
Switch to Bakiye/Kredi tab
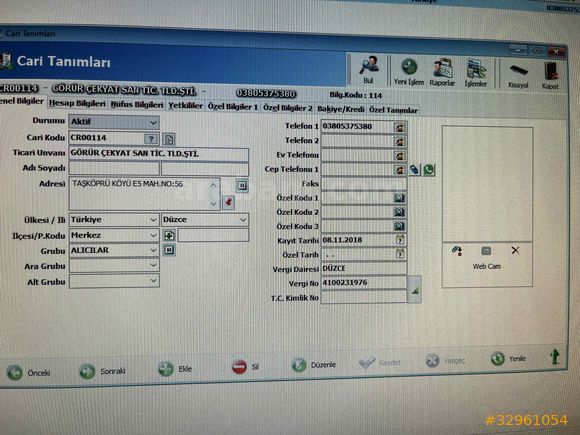(341, 109)
